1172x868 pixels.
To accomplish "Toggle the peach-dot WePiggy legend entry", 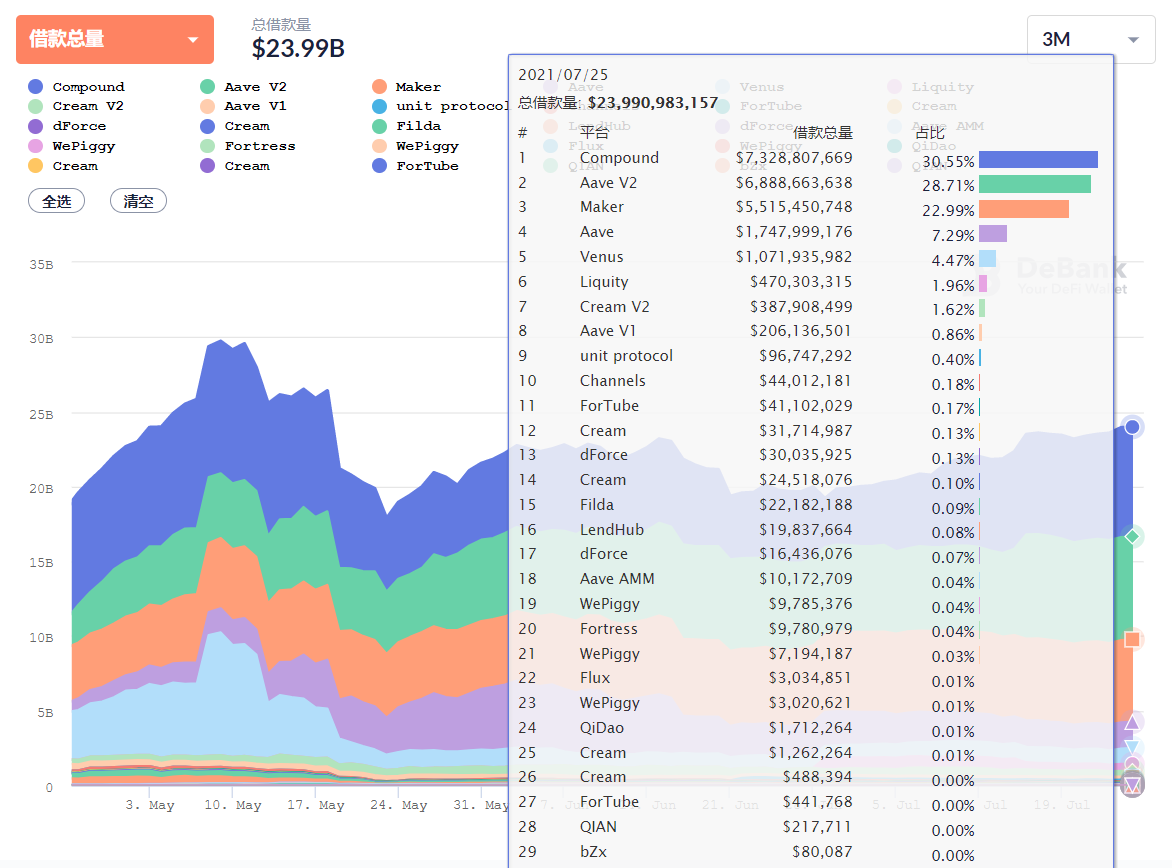I will pos(416,146).
